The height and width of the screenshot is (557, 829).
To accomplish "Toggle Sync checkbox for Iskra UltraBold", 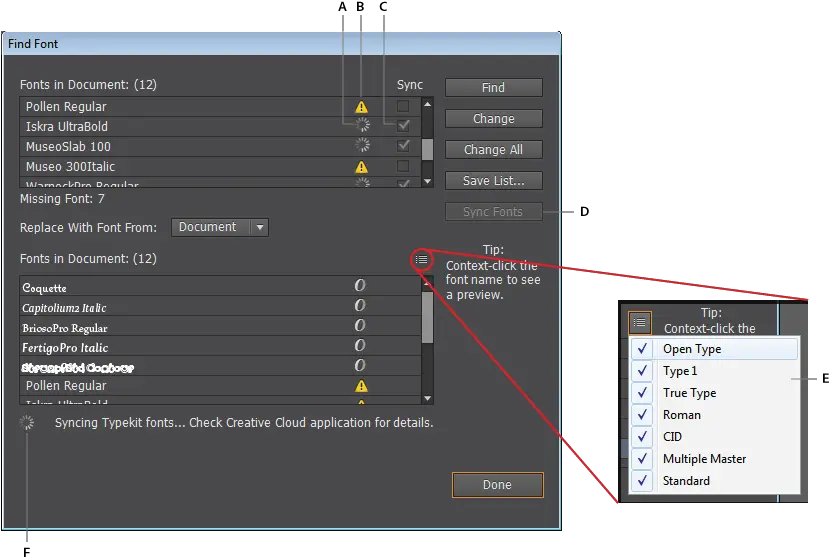I will tap(403, 126).
